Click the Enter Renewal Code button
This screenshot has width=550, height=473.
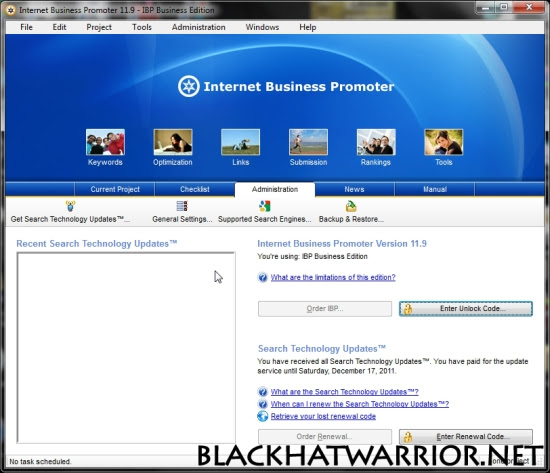pos(466,437)
